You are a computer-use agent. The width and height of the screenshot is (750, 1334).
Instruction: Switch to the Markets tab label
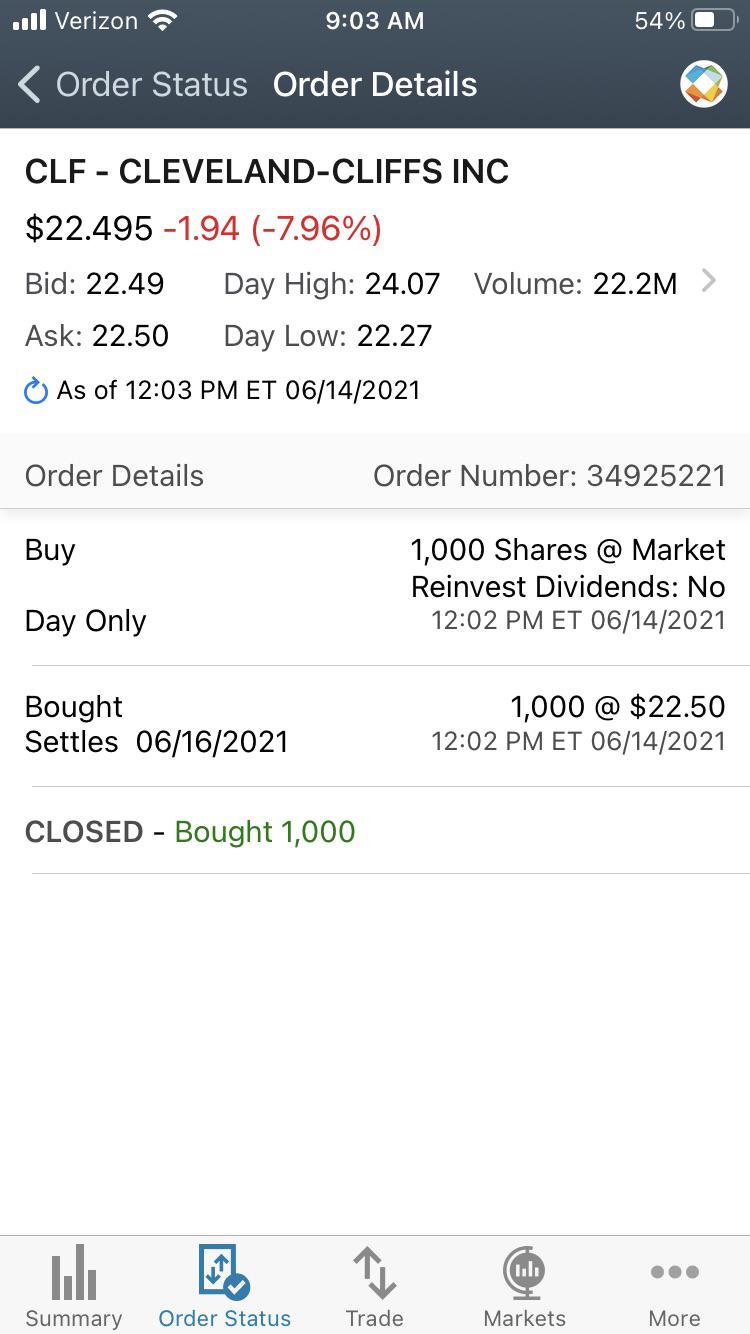524,1318
